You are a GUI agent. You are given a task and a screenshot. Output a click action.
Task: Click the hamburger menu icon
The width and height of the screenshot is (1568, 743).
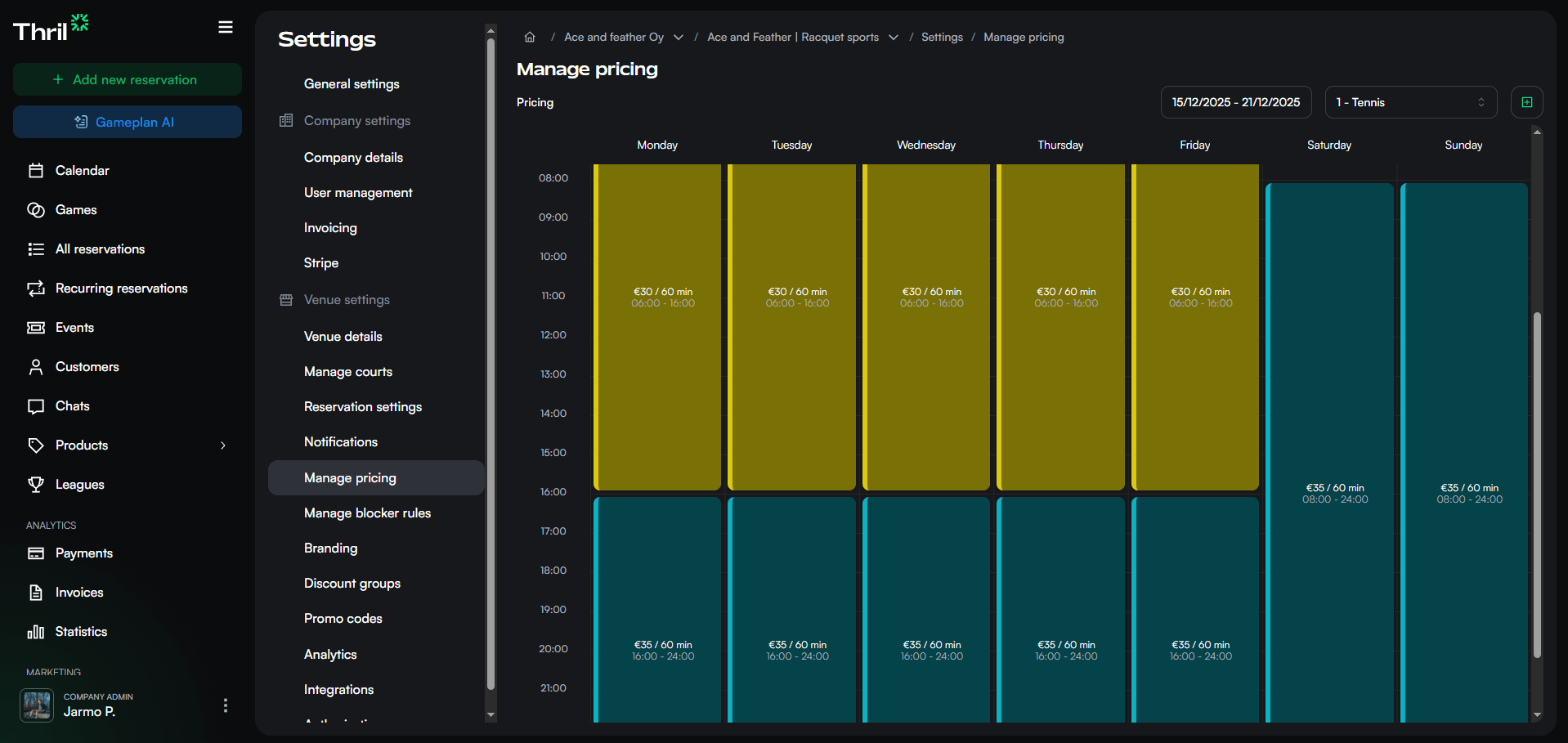pos(226,27)
